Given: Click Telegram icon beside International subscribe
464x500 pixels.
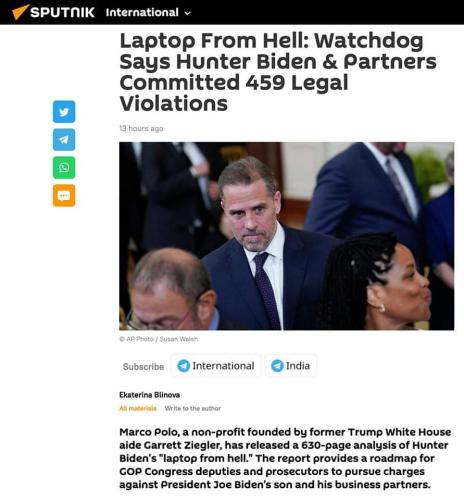Looking at the screenshot, I should tap(183, 366).
